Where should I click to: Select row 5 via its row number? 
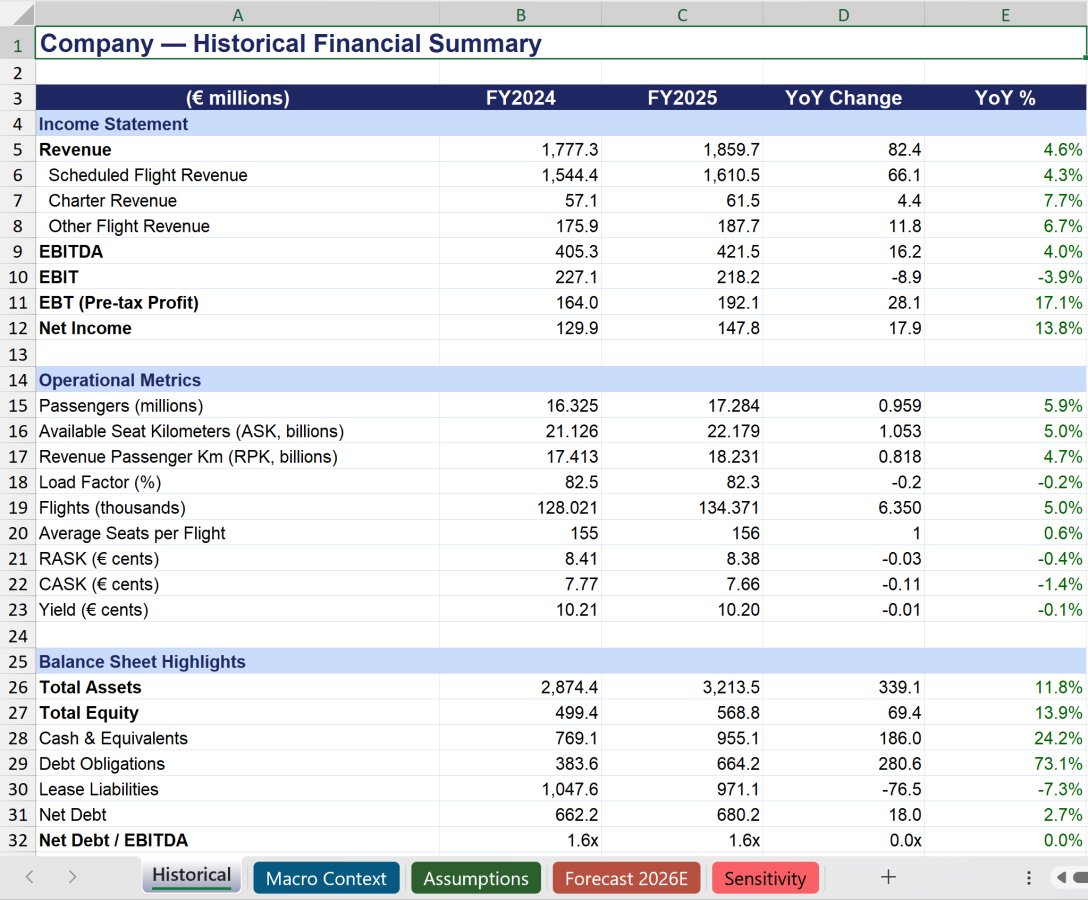point(17,150)
